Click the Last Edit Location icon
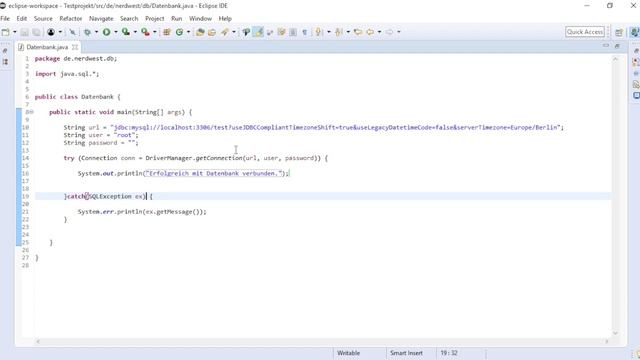The width and height of the screenshot is (640, 360). pos(358,32)
